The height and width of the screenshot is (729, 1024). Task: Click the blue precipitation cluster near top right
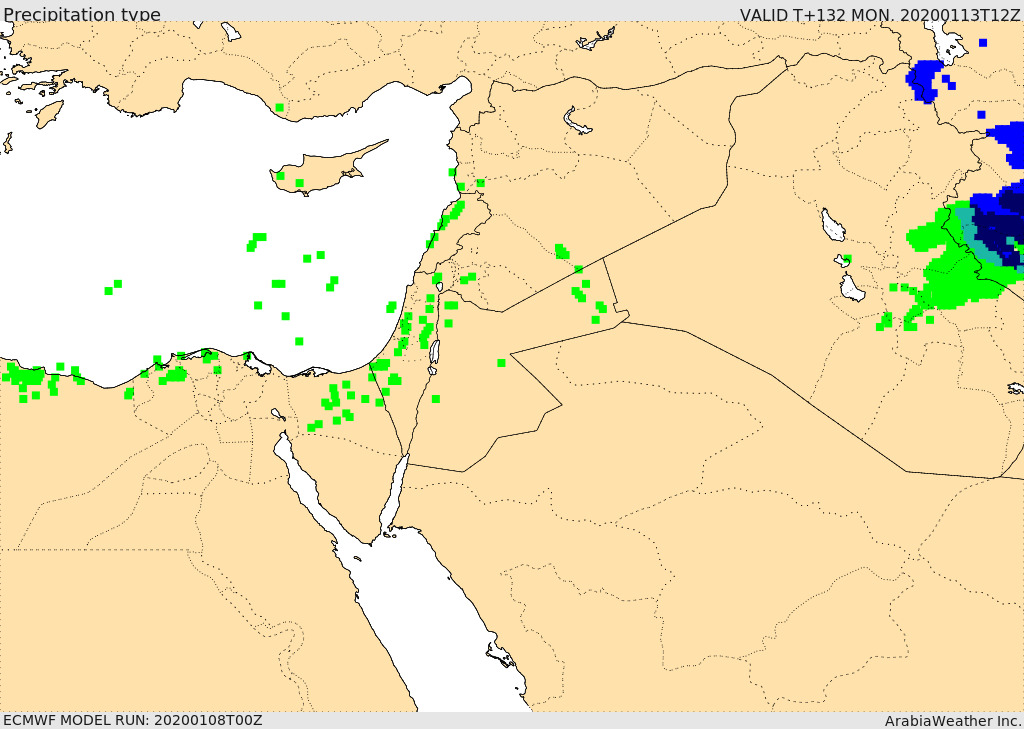(925, 80)
